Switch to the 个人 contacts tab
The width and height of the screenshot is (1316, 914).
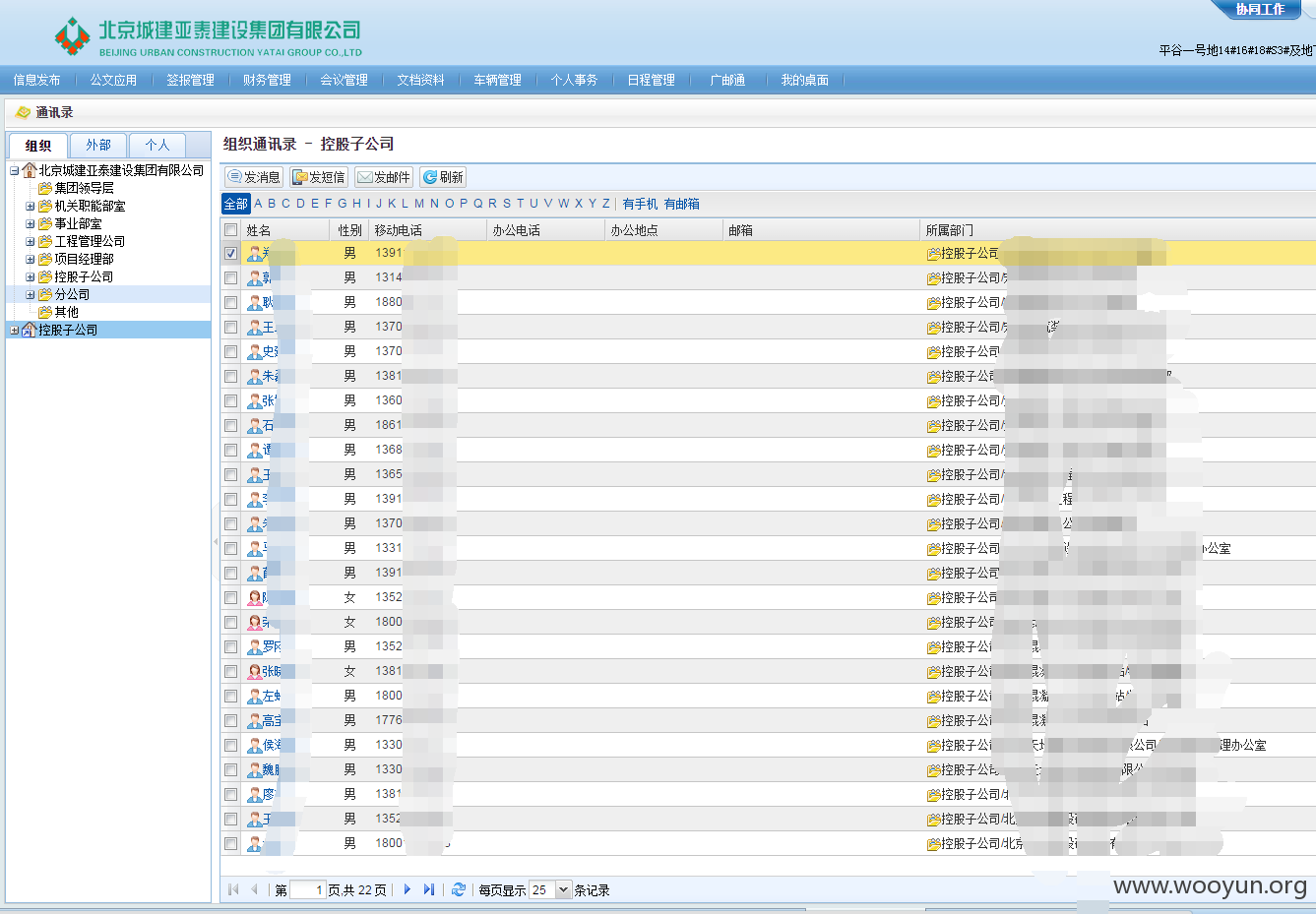tap(157, 145)
